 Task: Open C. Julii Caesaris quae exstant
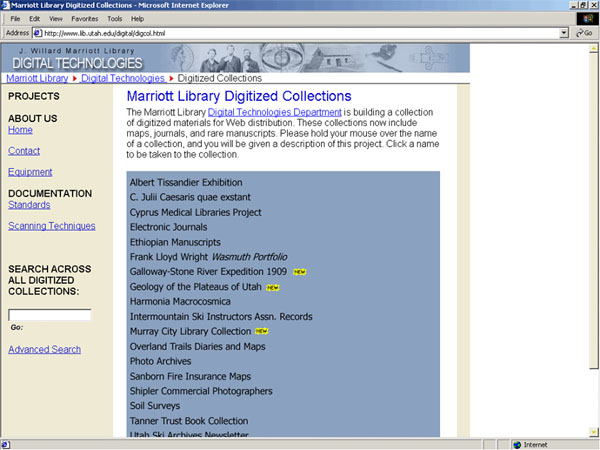(x=190, y=197)
